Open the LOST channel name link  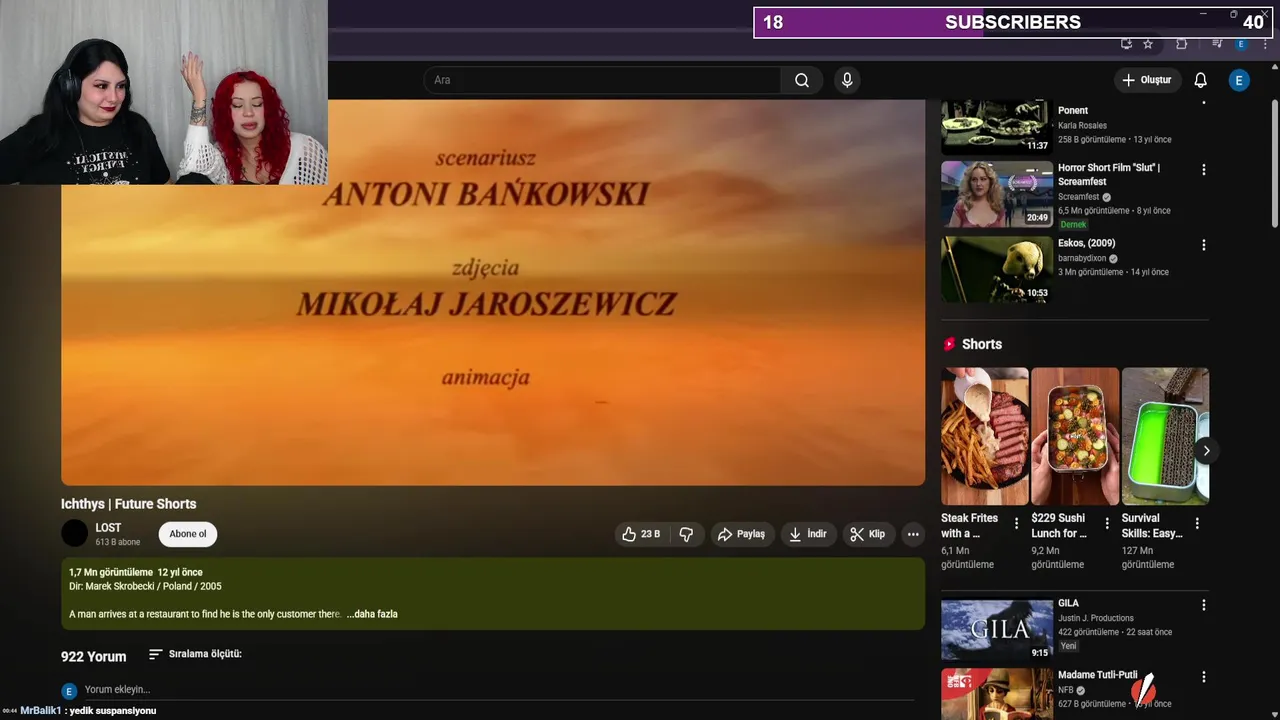pyautogui.click(x=108, y=527)
